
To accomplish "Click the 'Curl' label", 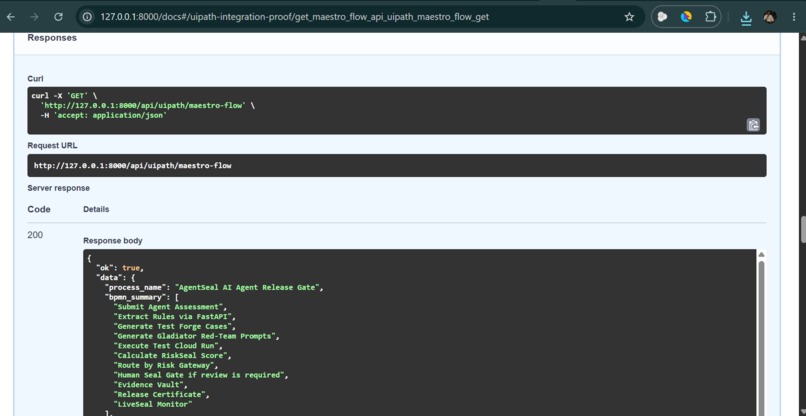I will point(35,79).
